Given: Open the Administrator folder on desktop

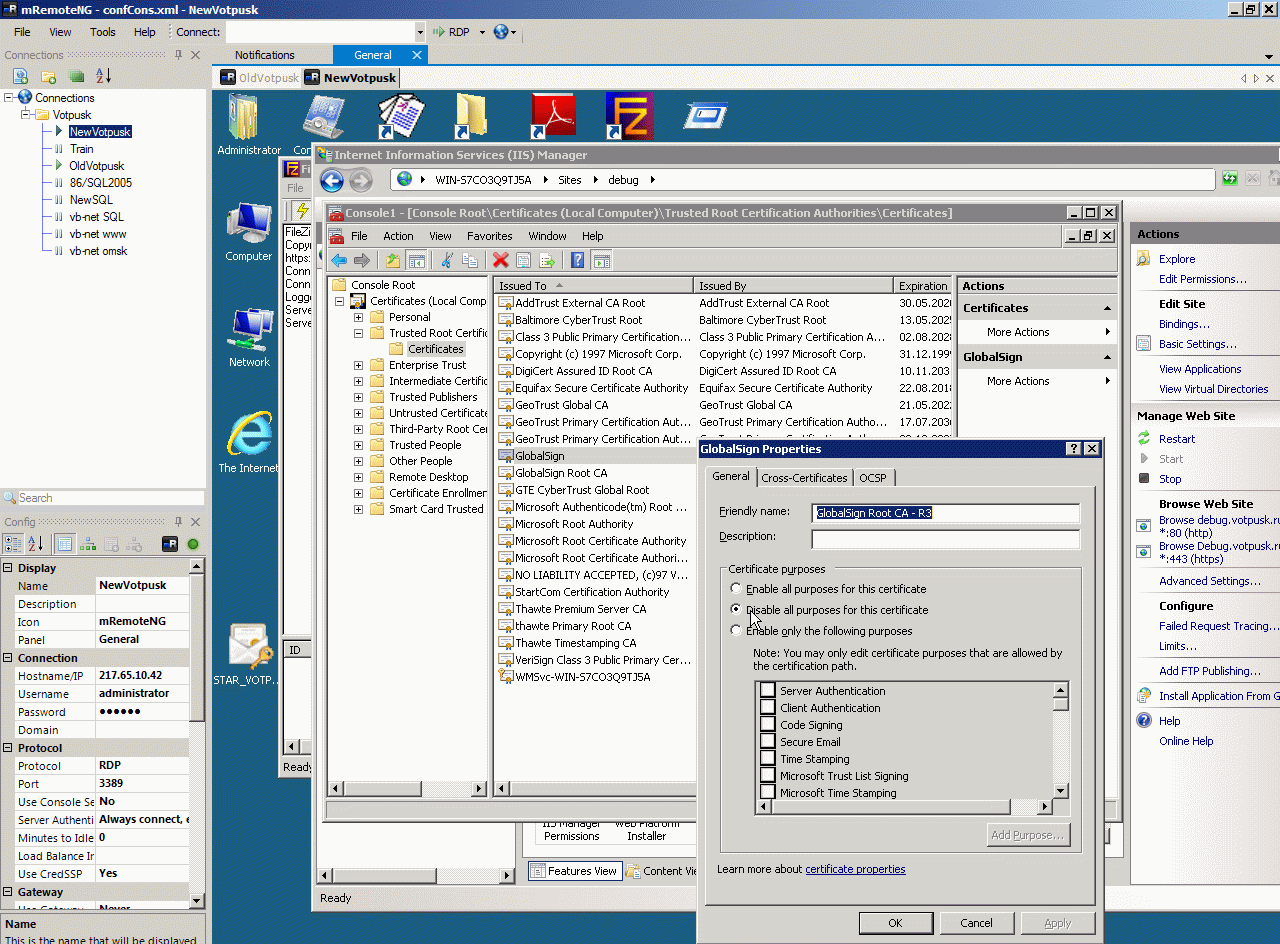Looking at the screenshot, I should tap(248, 125).
